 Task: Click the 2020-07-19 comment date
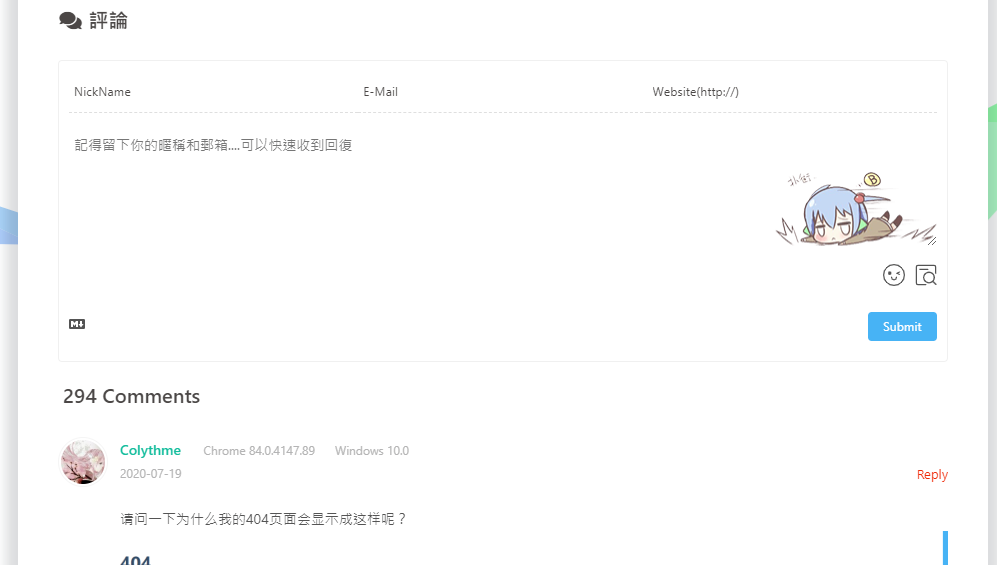click(150, 474)
